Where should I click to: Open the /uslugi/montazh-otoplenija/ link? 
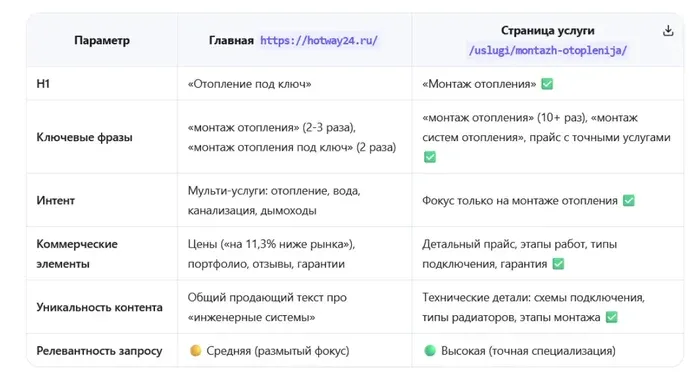[548, 50]
